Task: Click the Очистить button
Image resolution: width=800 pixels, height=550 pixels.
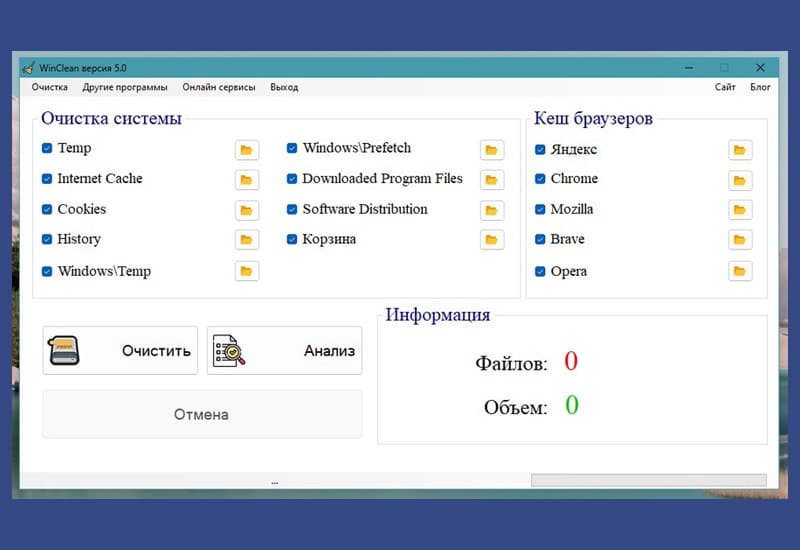Action: tap(120, 351)
